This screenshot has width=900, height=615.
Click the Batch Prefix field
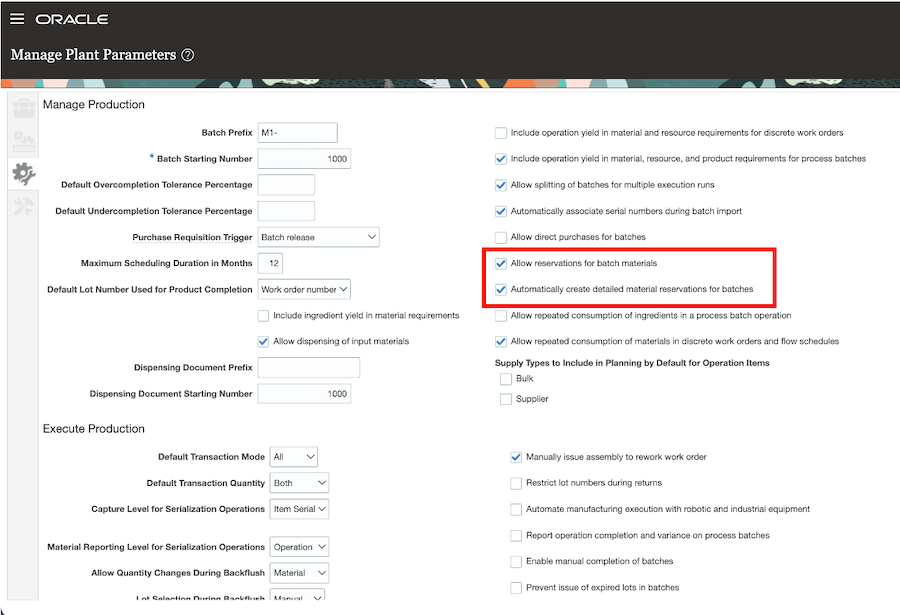[x=297, y=133]
